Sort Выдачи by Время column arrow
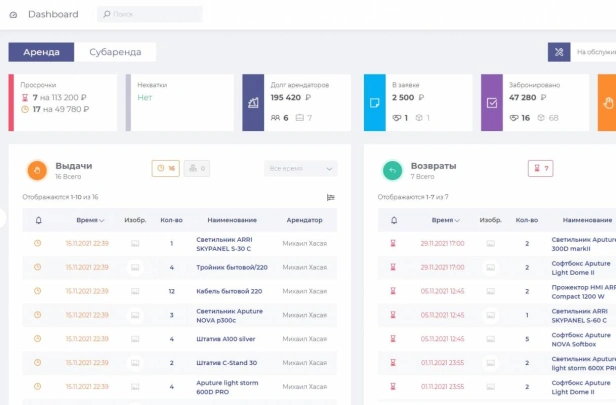 tap(102, 220)
